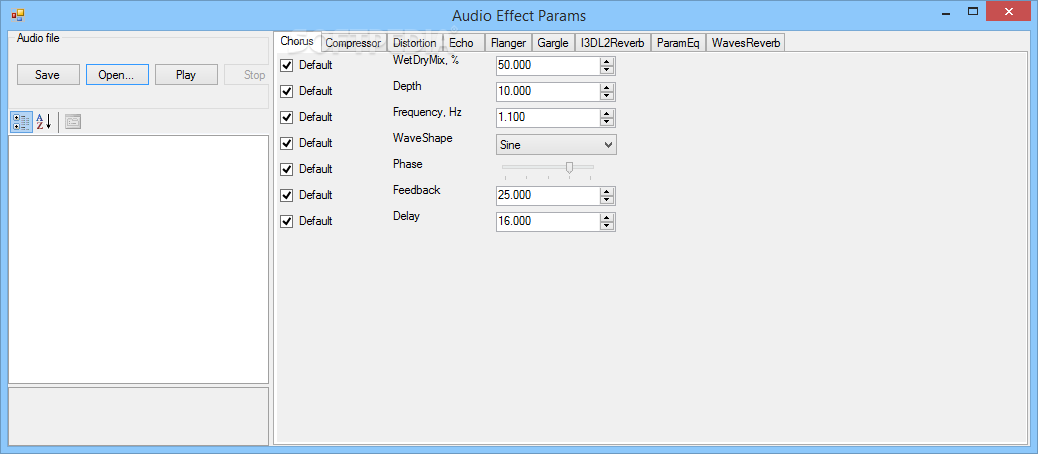Decrease WetDryMix value with down arrow

click(x=606, y=70)
